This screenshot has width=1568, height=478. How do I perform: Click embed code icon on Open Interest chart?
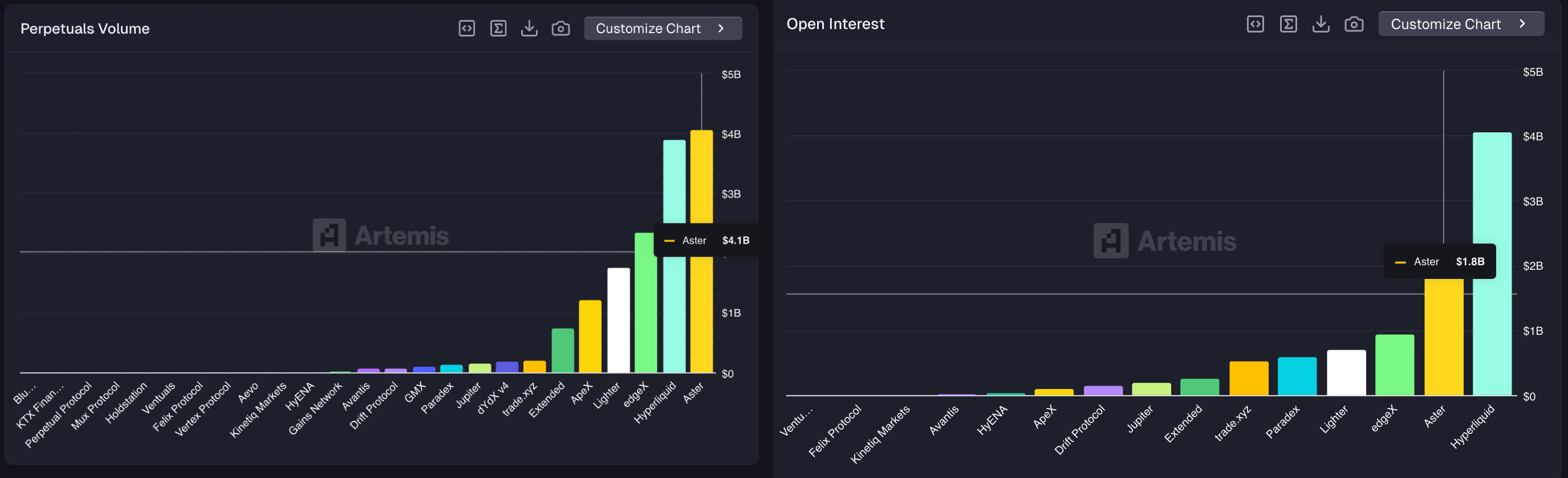pos(1255,25)
